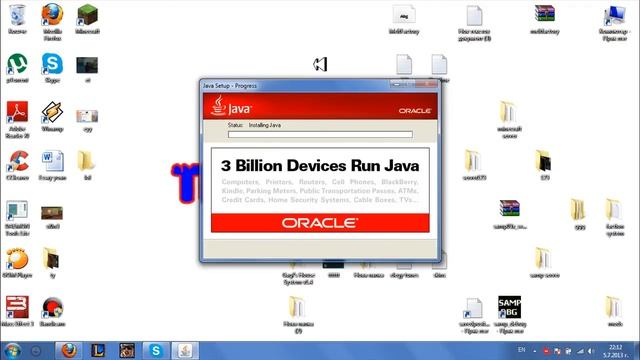Viewport: 640px width, 360px height.
Task: Launch uTorrent from the desktop shortcut
Action: click(17, 64)
